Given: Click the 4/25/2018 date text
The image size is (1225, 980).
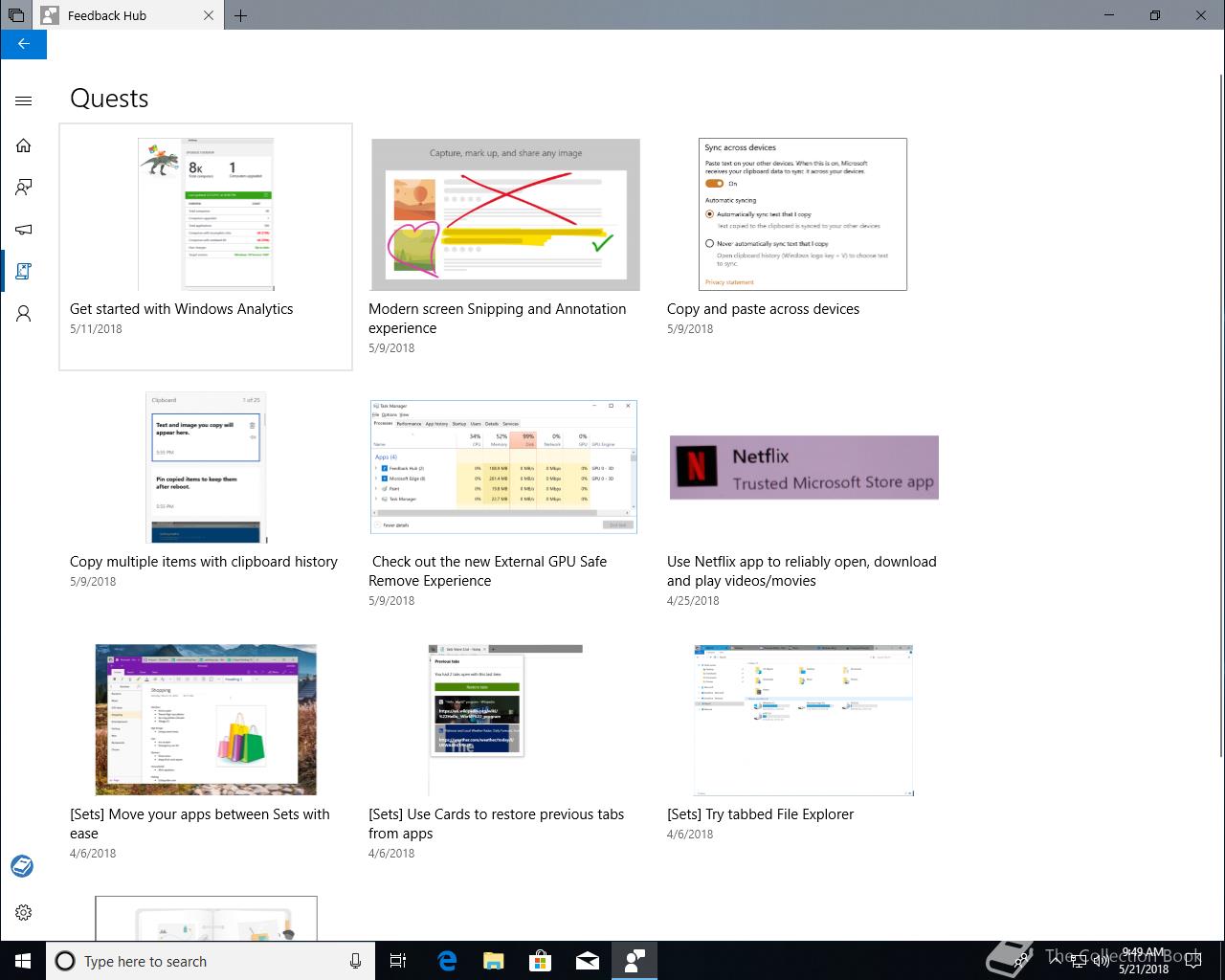Looking at the screenshot, I should tap(693, 601).
